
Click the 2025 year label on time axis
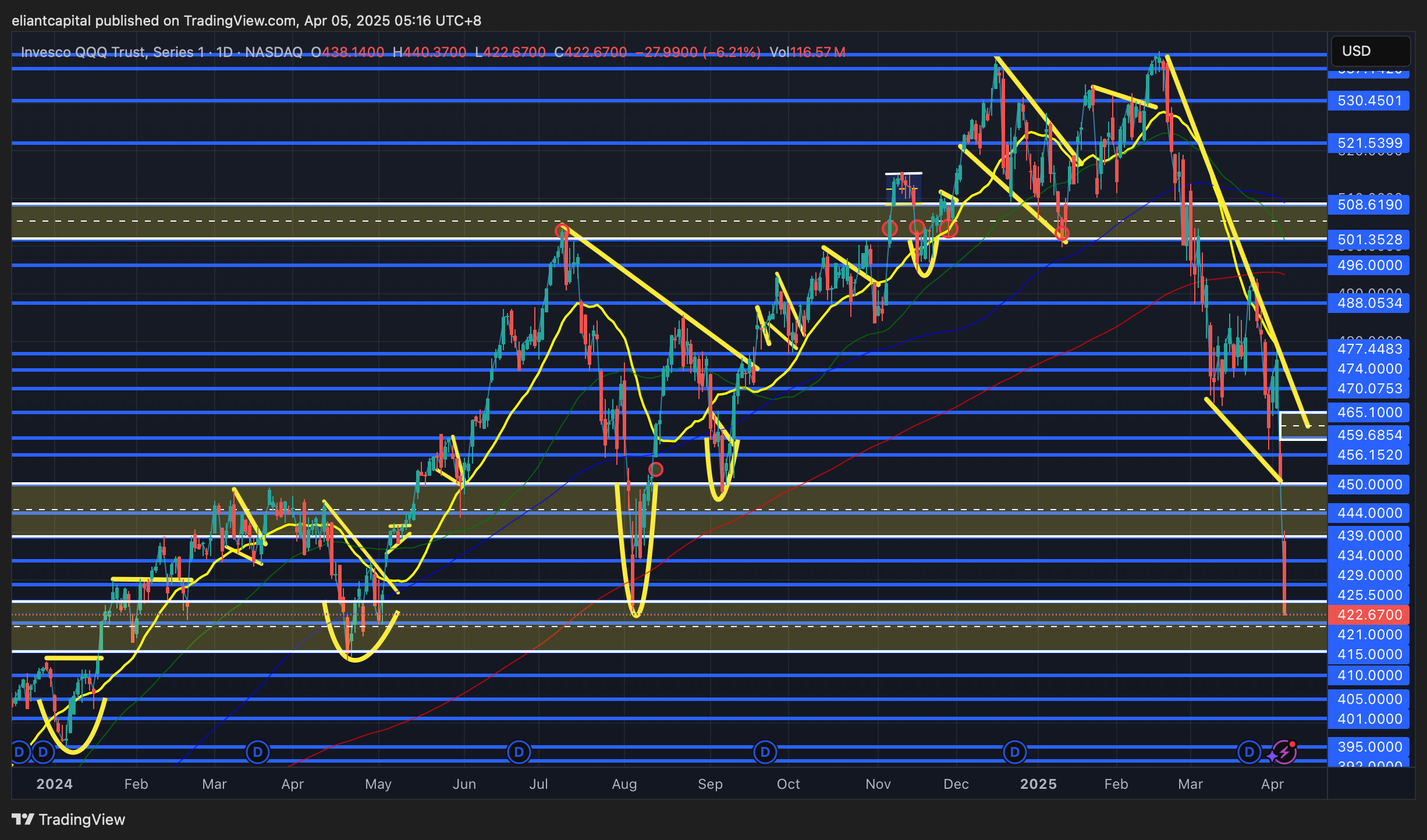tap(1038, 784)
